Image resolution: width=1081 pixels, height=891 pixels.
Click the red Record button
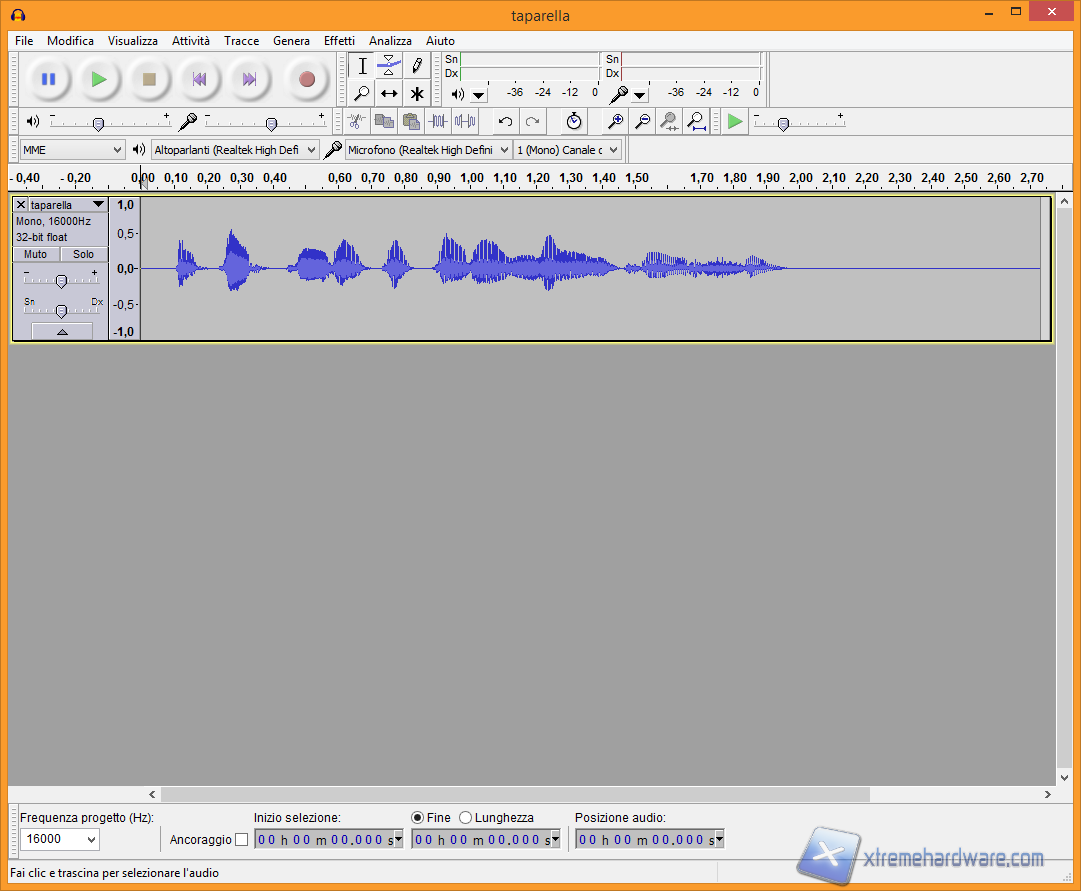tap(306, 79)
